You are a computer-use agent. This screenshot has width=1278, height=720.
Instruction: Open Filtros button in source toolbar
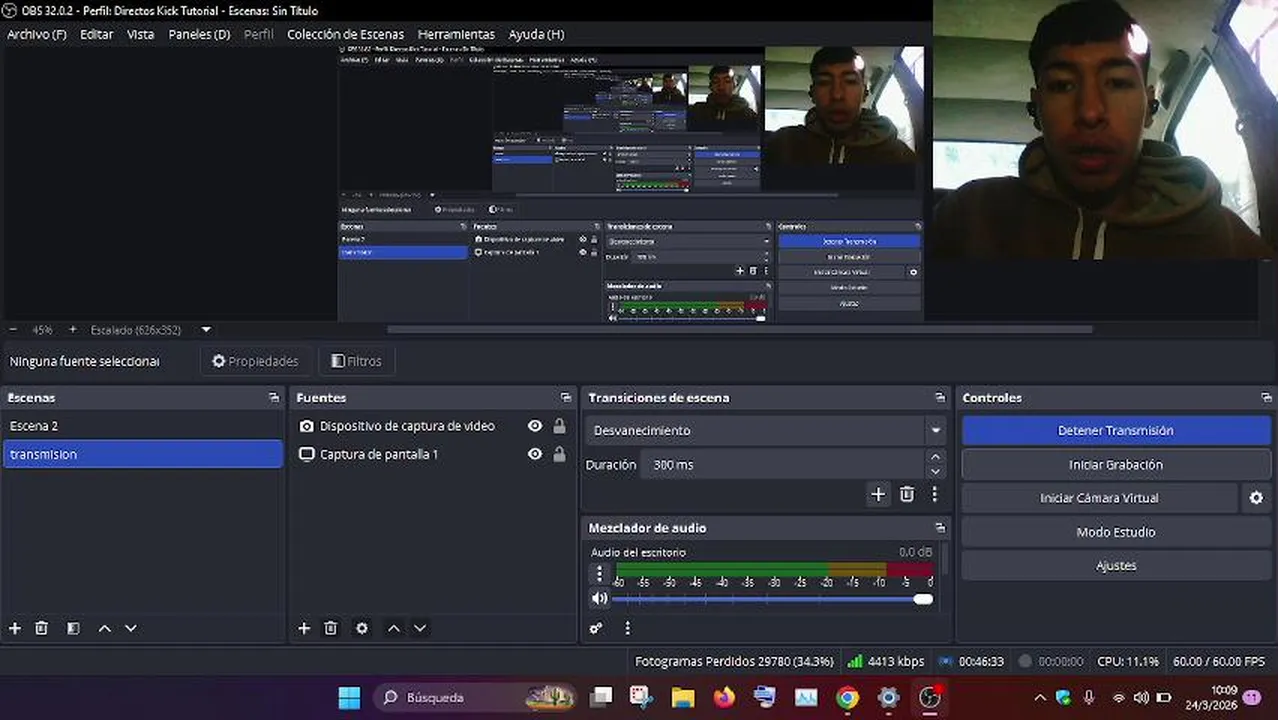click(356, 361)
